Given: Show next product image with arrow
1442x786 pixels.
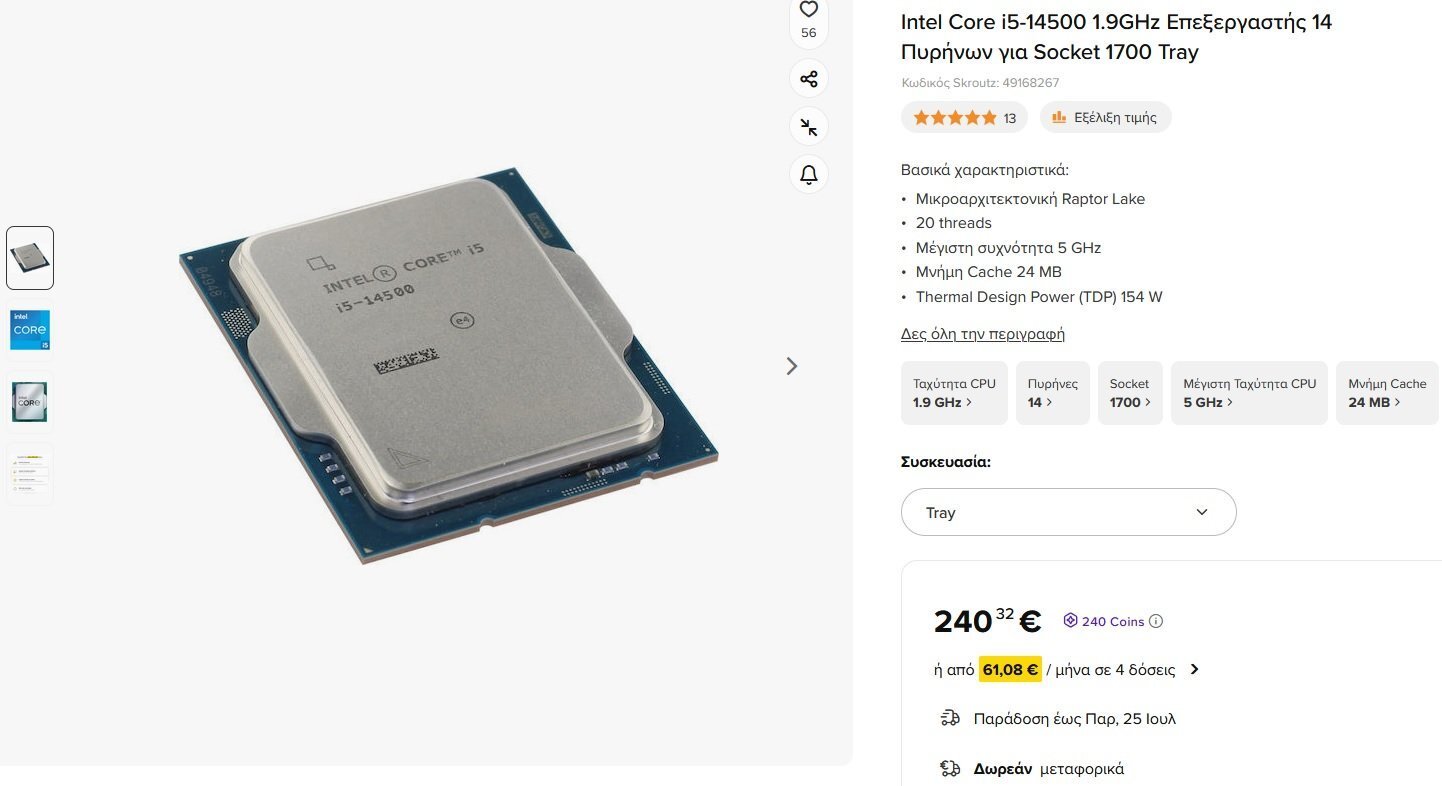Looking at the screenshot, I should (792, 366).
